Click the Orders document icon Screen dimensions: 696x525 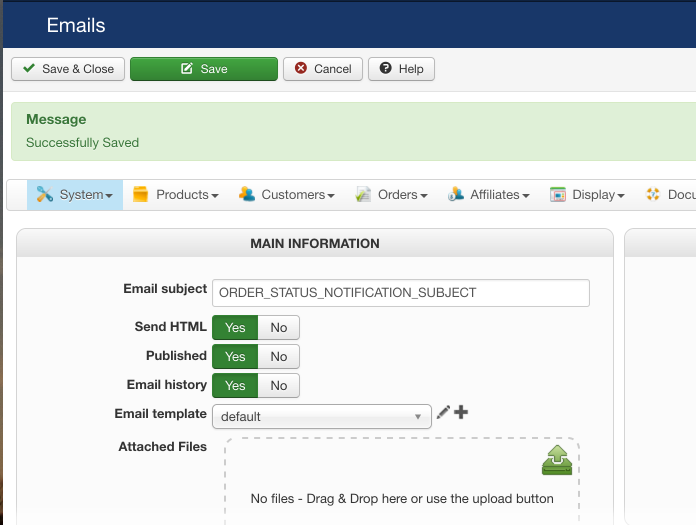pyautogui.click(x=363, y=194)
